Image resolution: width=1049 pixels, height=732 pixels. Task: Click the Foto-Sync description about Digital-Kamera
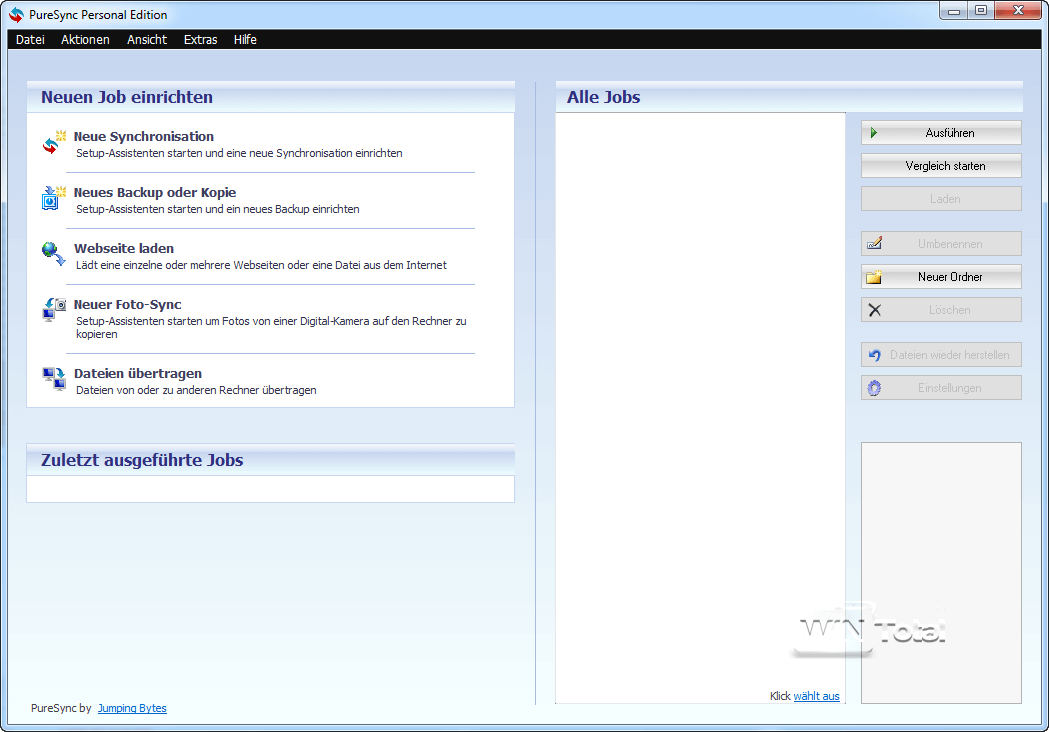pos(271,327)
